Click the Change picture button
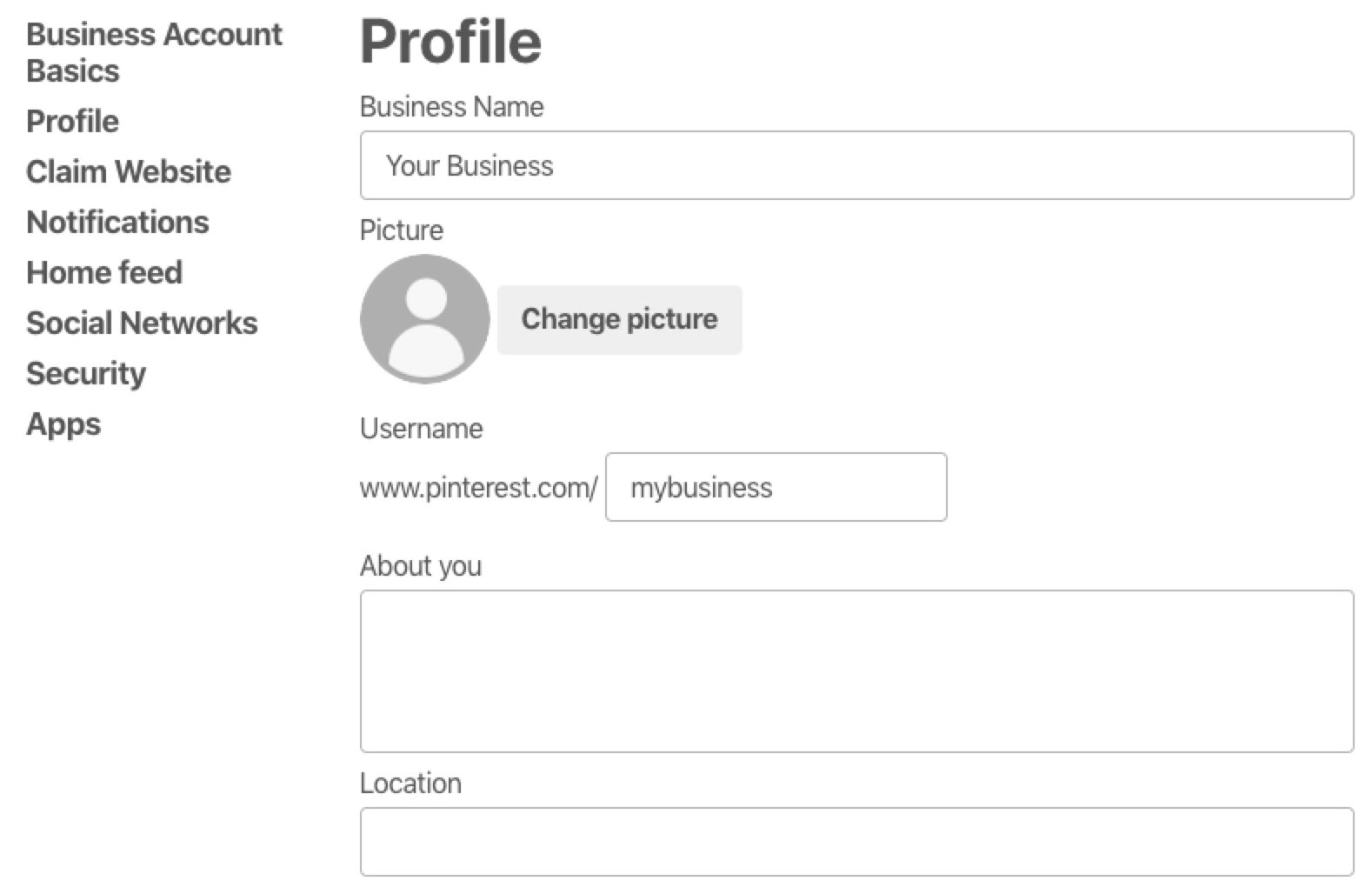 click(619, 319)
